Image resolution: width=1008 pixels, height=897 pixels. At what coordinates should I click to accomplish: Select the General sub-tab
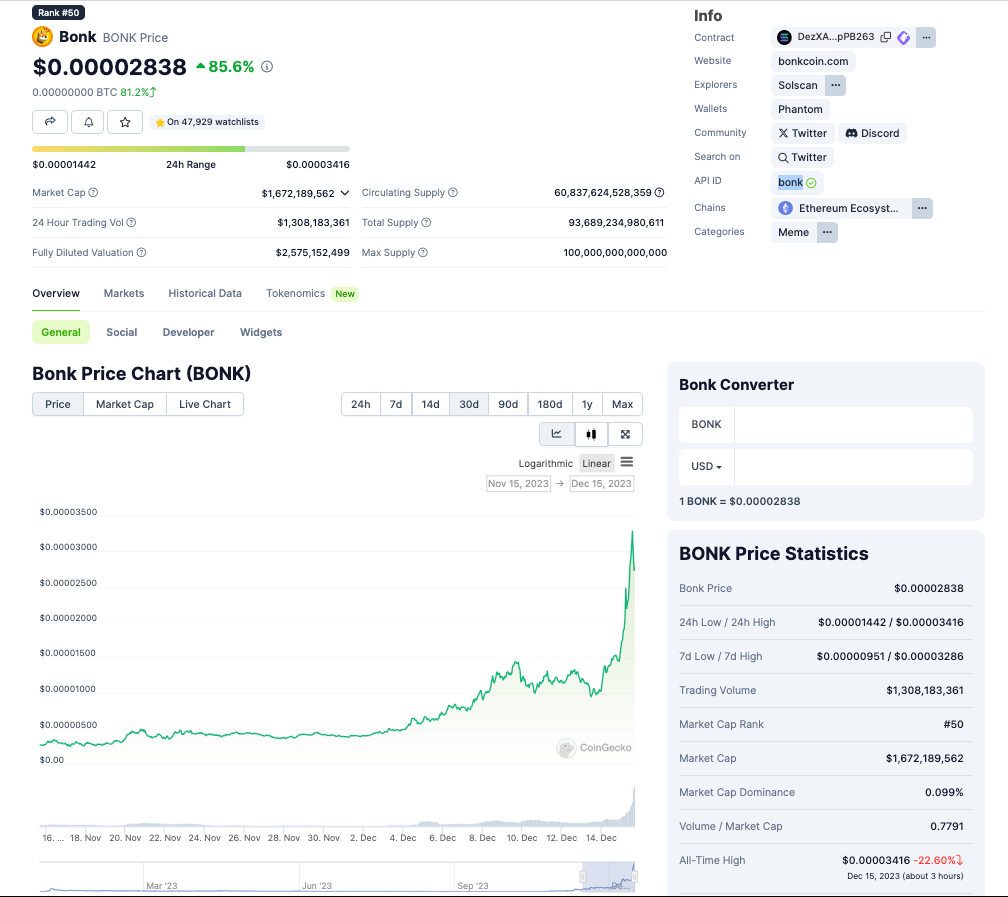click(61, 332)
